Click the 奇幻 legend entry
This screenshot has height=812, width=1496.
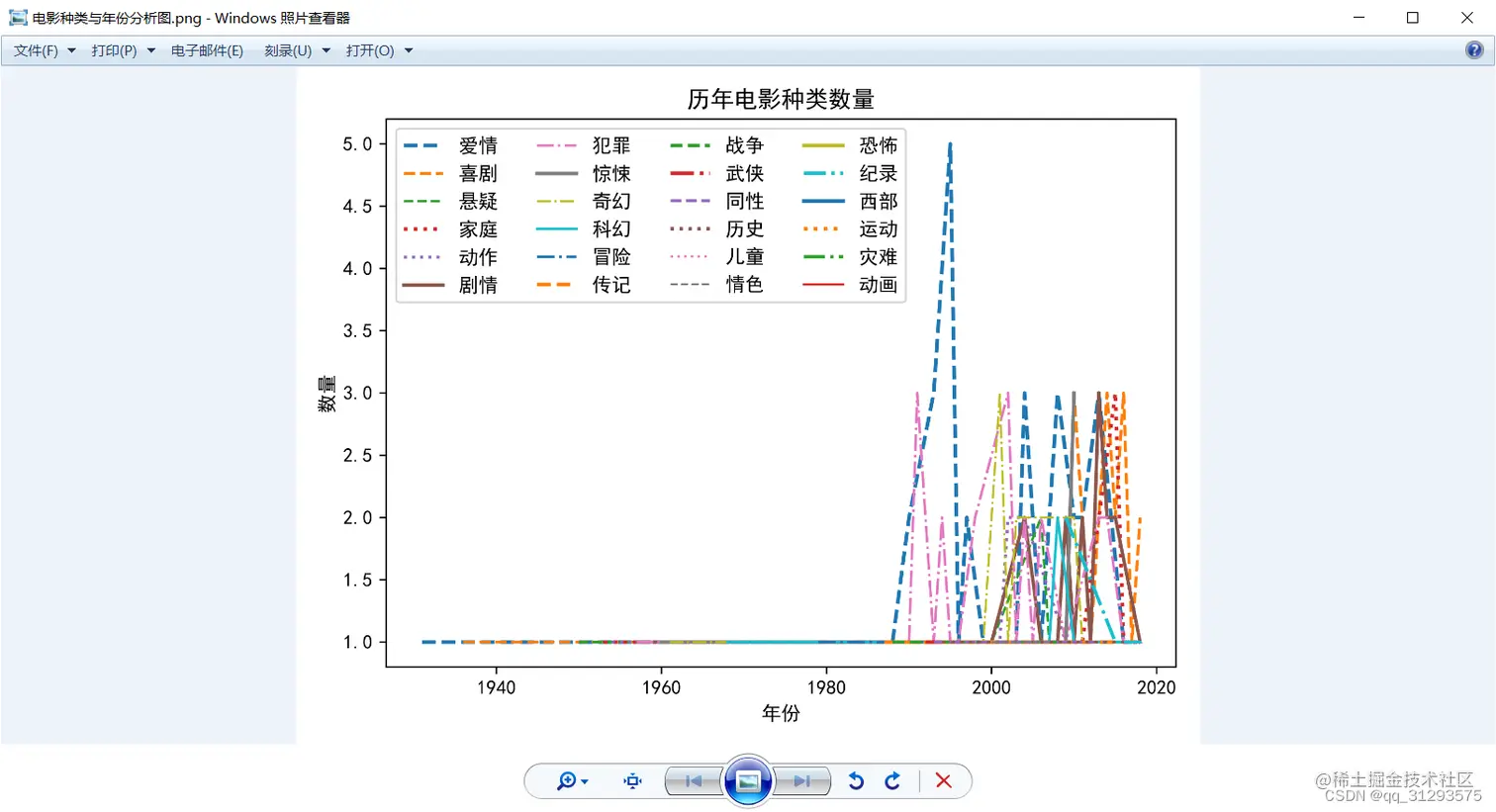[584, 201]
